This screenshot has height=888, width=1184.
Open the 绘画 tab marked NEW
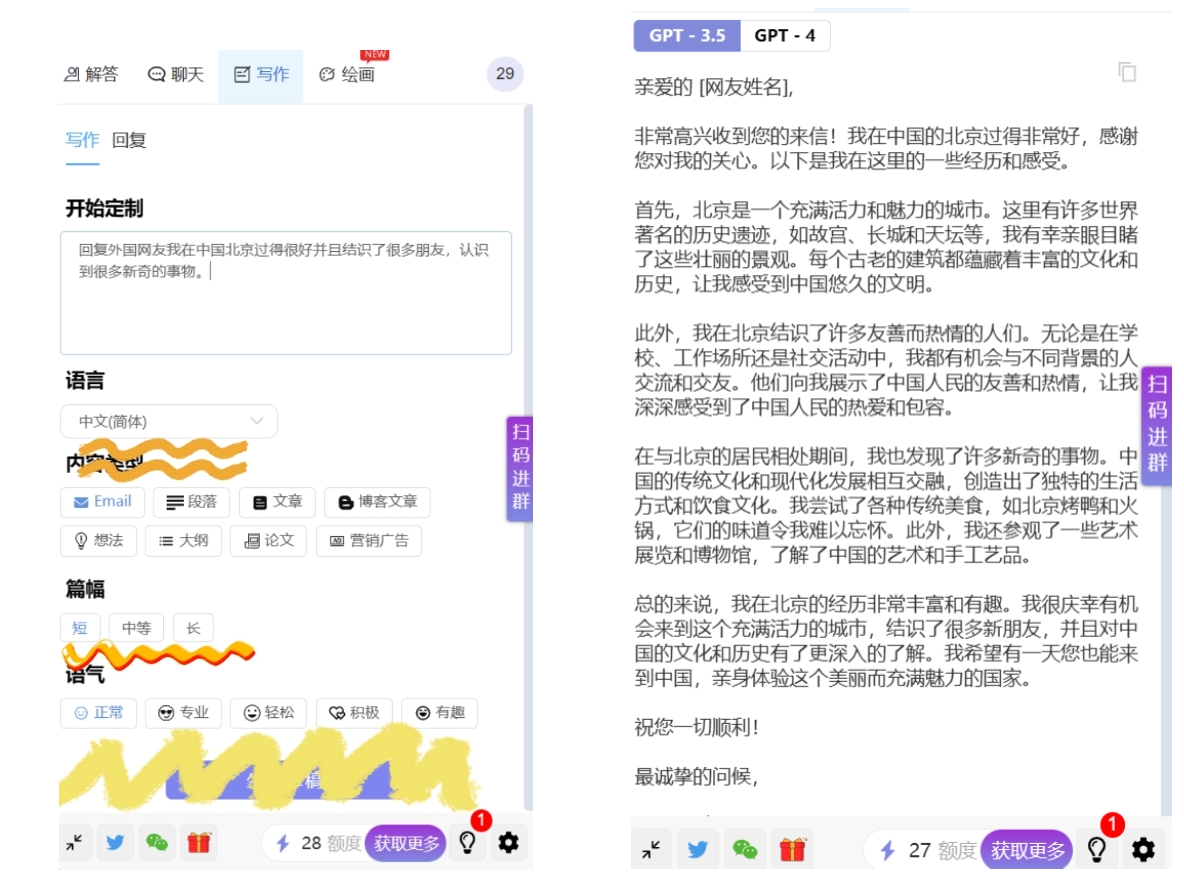pyautogui.click(x=347, y=74)
